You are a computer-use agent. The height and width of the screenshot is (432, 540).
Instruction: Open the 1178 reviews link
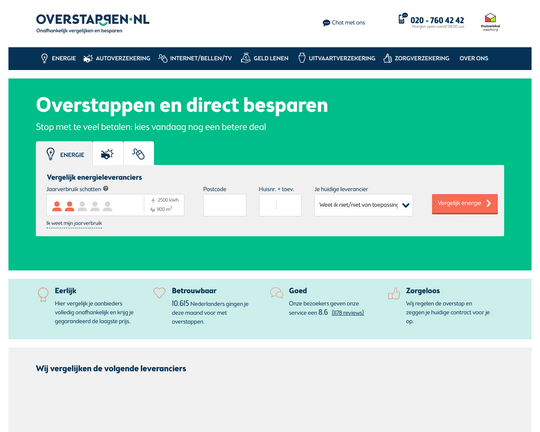348,313
